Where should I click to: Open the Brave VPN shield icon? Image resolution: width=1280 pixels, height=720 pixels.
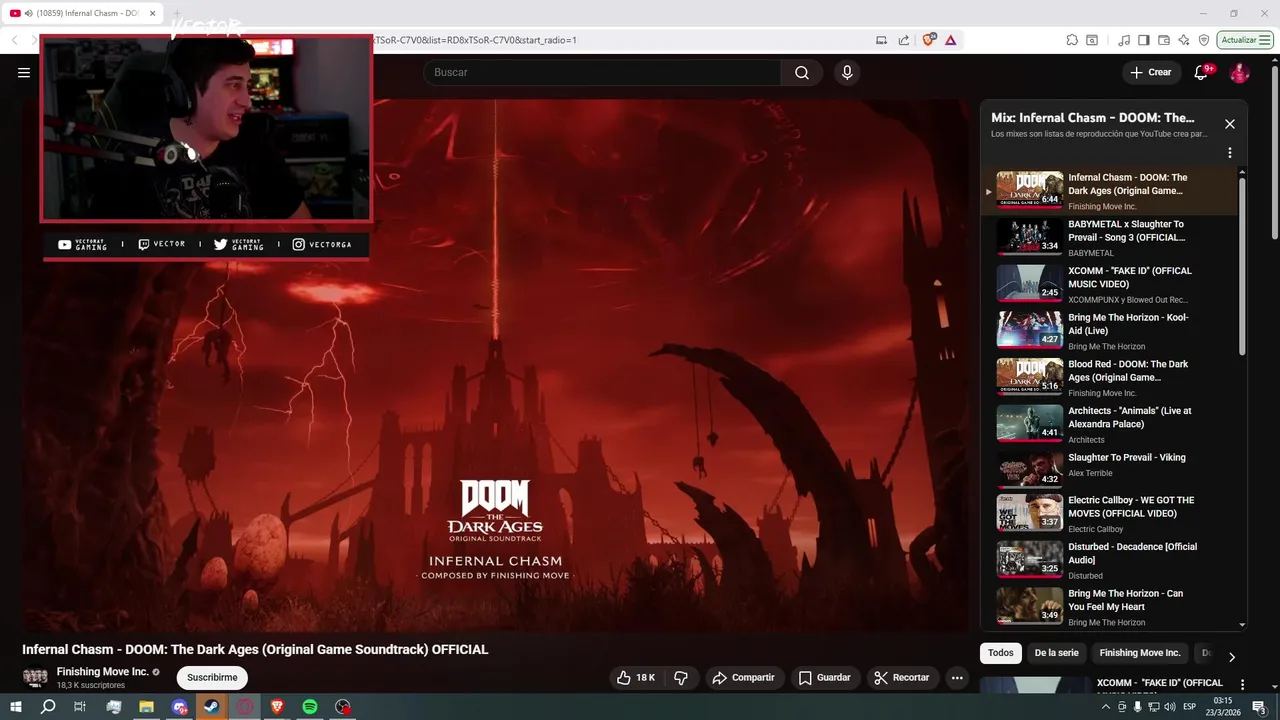pyautogui.click(x=1204, y=40)
